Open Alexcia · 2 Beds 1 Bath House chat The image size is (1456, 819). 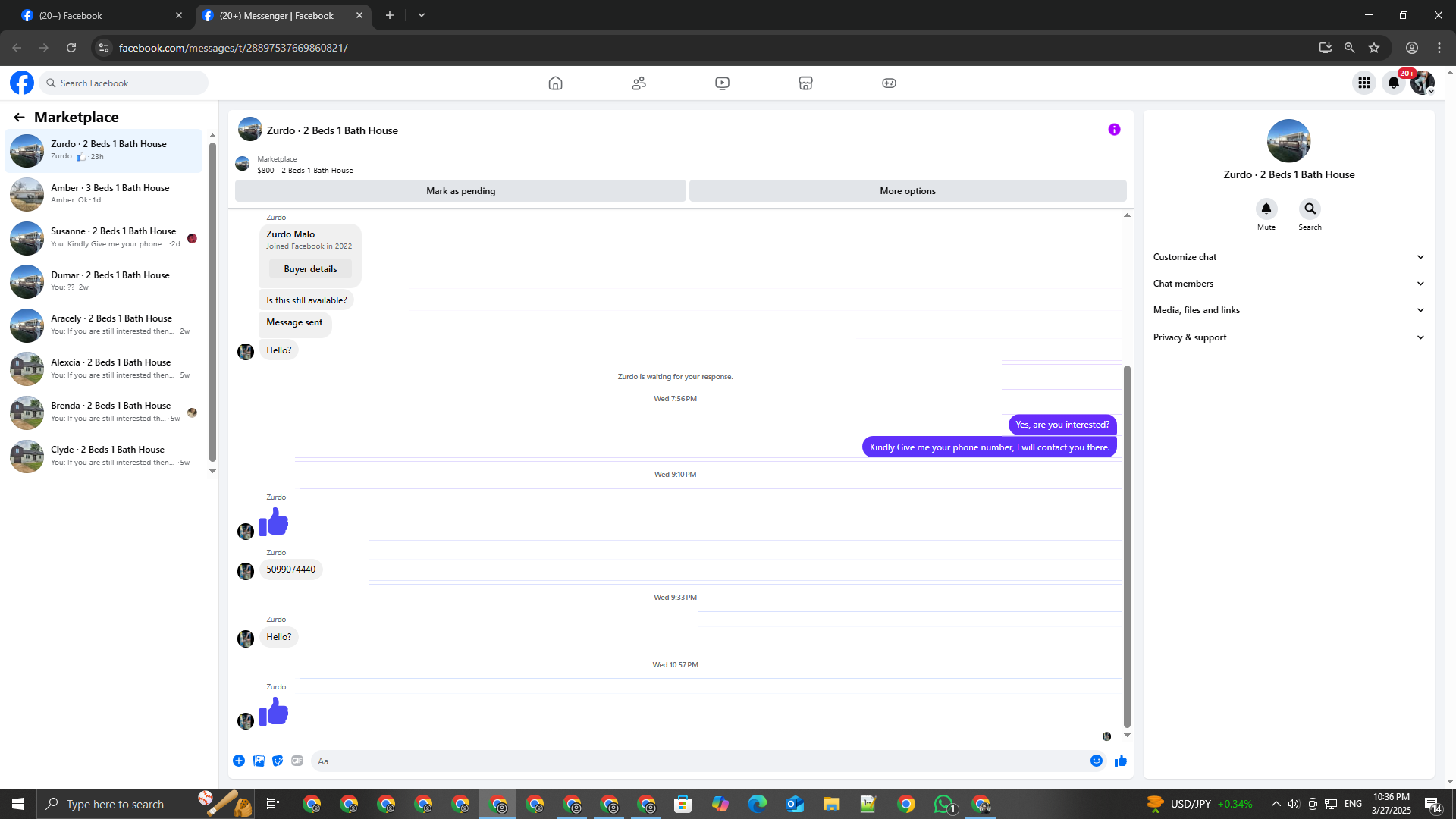104,369
